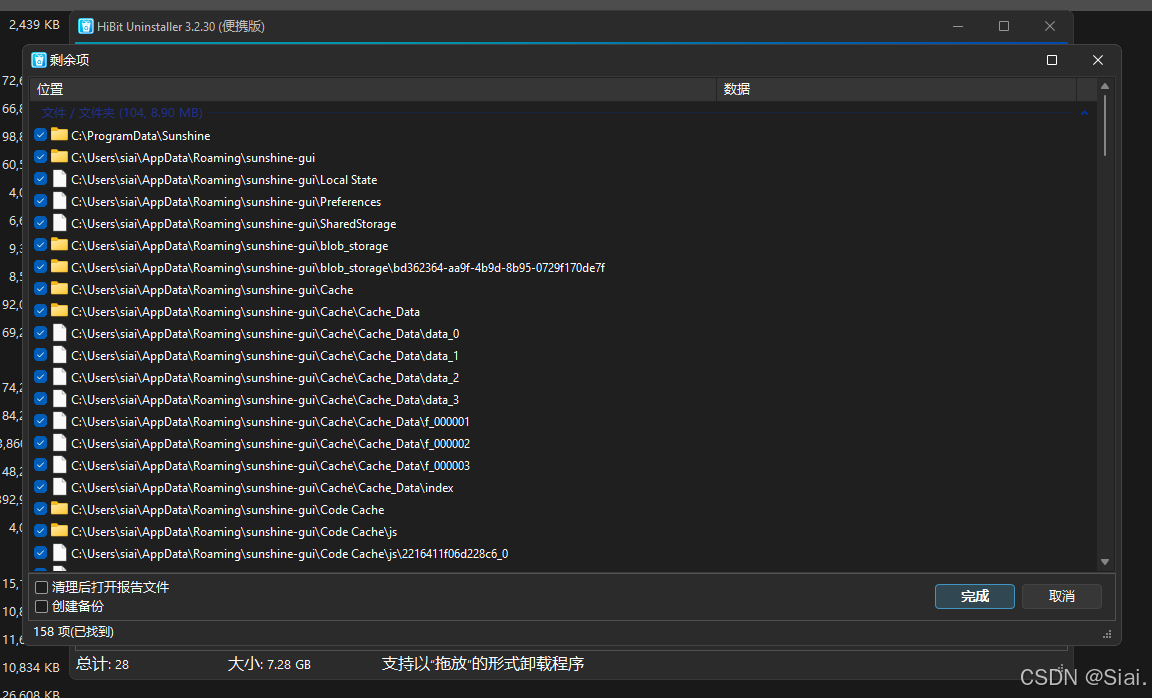Click the folder icon for bd362364-aa9f-4b9d-8b95-0729f170de7f
This screenshot has height=698, width=1152.
(x=60, y=267)
